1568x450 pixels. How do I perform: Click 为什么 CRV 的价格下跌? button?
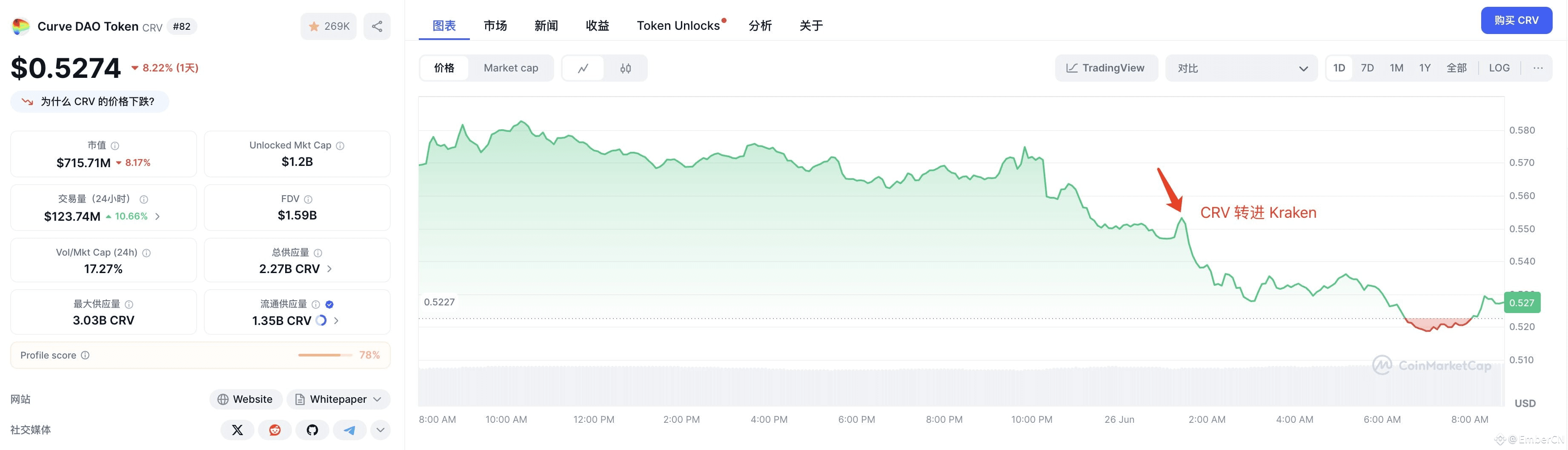[89, 102]
